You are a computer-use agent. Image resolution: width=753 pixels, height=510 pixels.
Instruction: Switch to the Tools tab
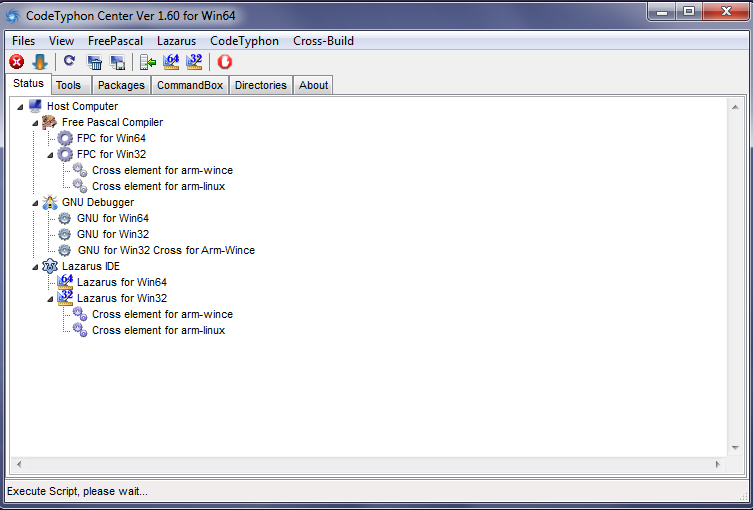[x=72, y=85]
